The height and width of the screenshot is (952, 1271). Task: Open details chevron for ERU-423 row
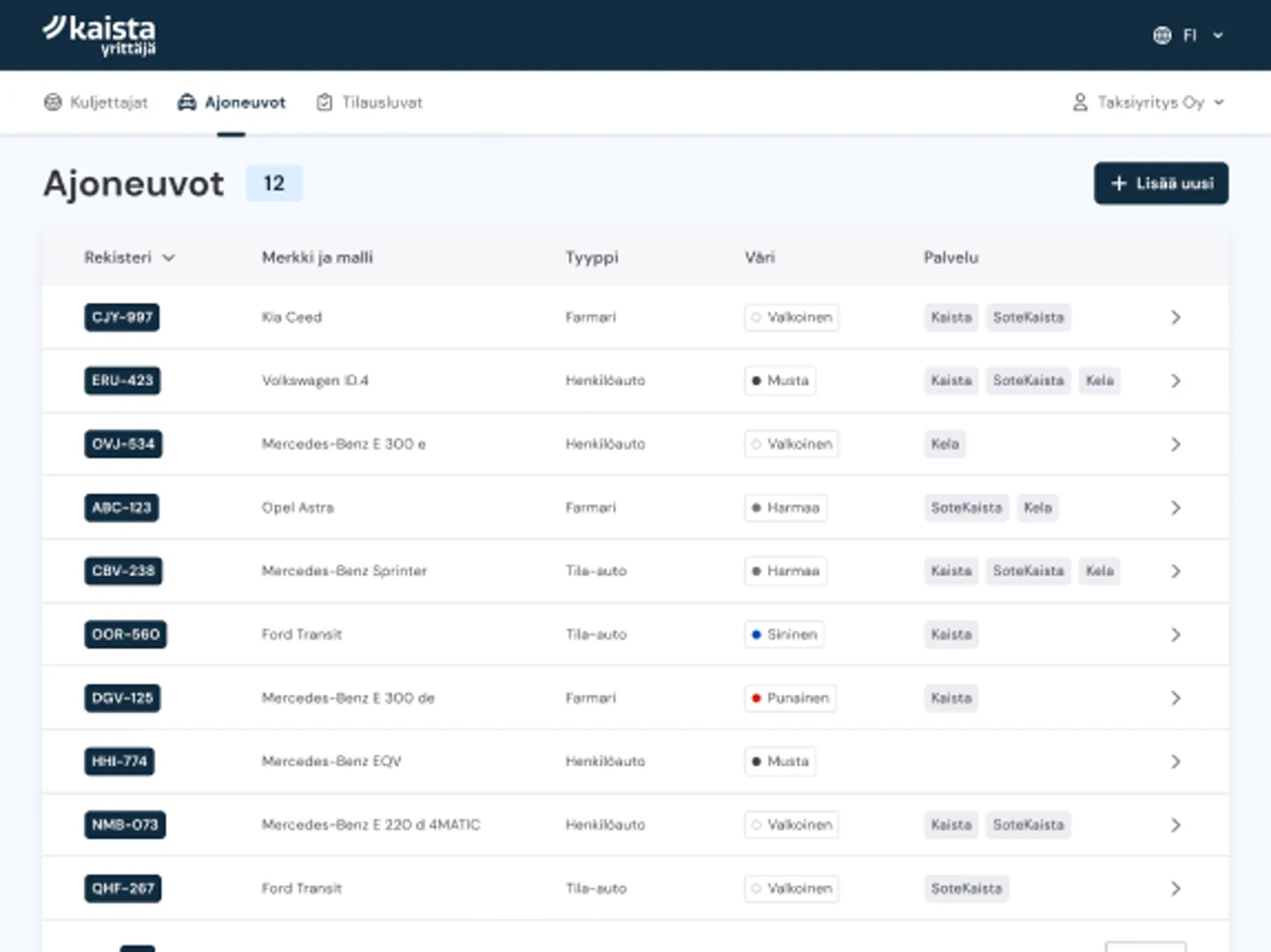click(x=1175, y=381)
